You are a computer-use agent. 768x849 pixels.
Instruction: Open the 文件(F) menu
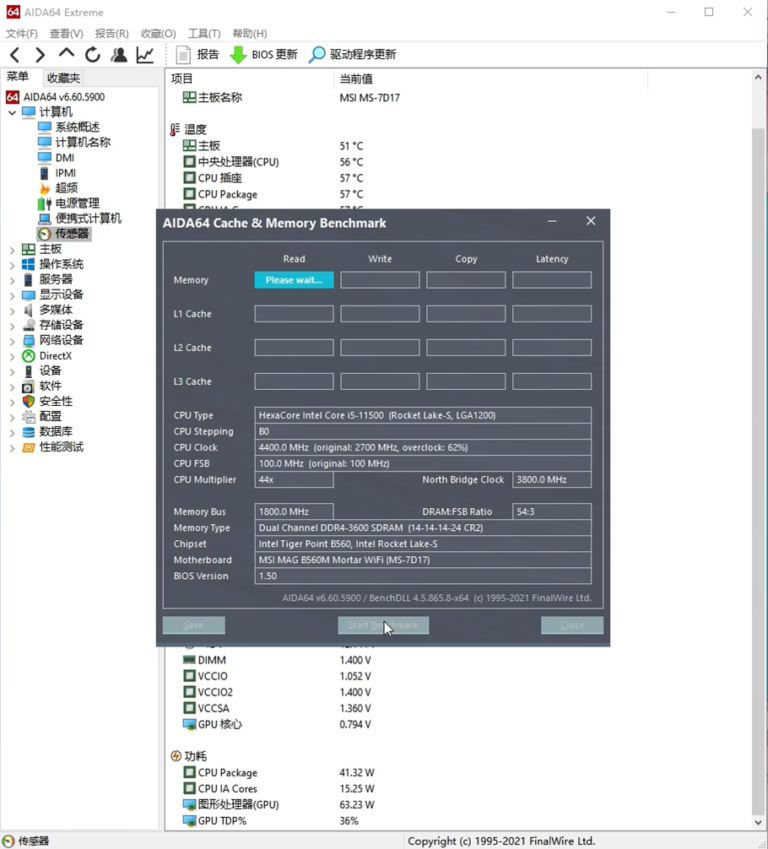(22, 34)
